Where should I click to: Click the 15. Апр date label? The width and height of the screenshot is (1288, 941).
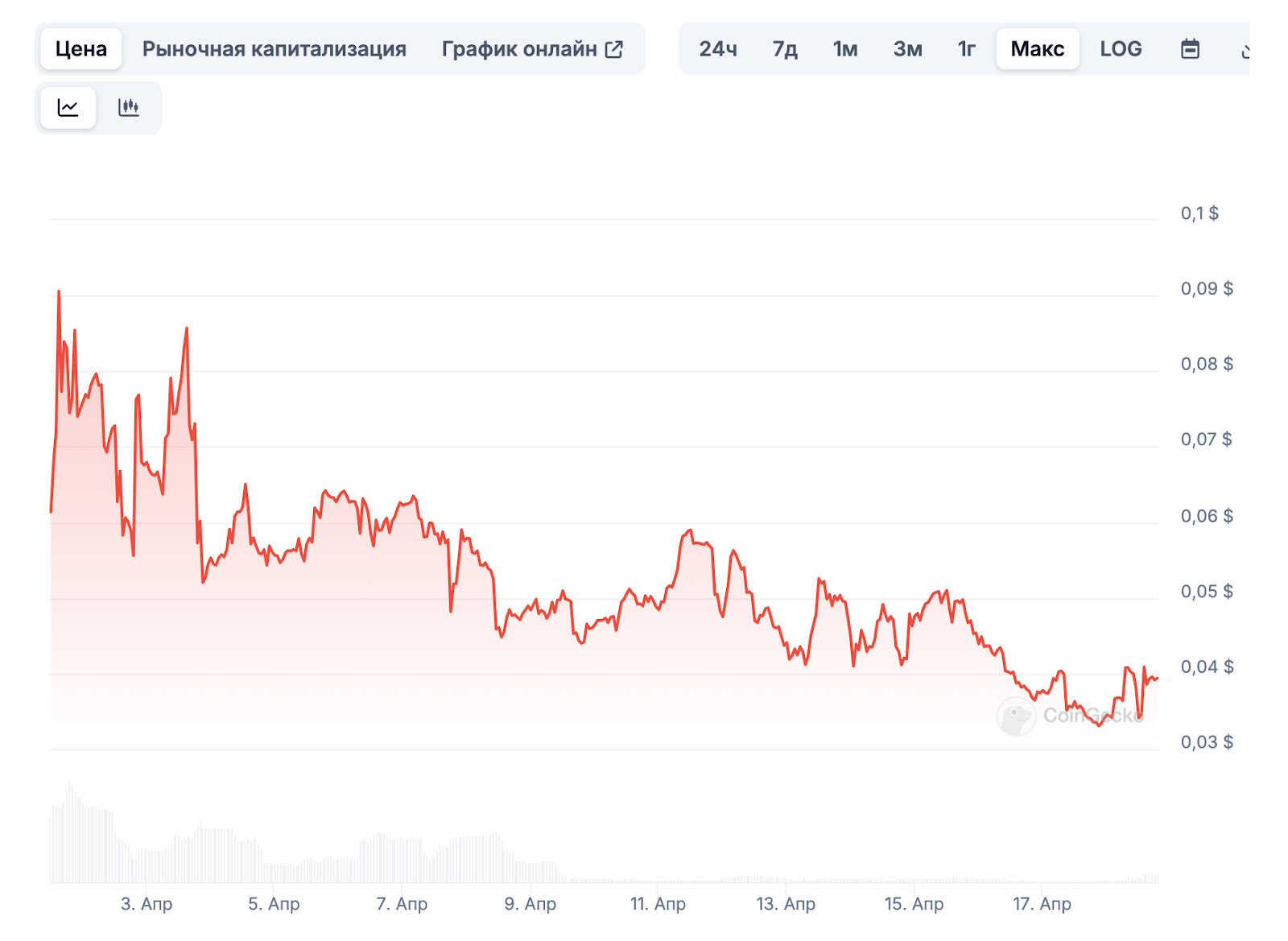click(914, 904)
